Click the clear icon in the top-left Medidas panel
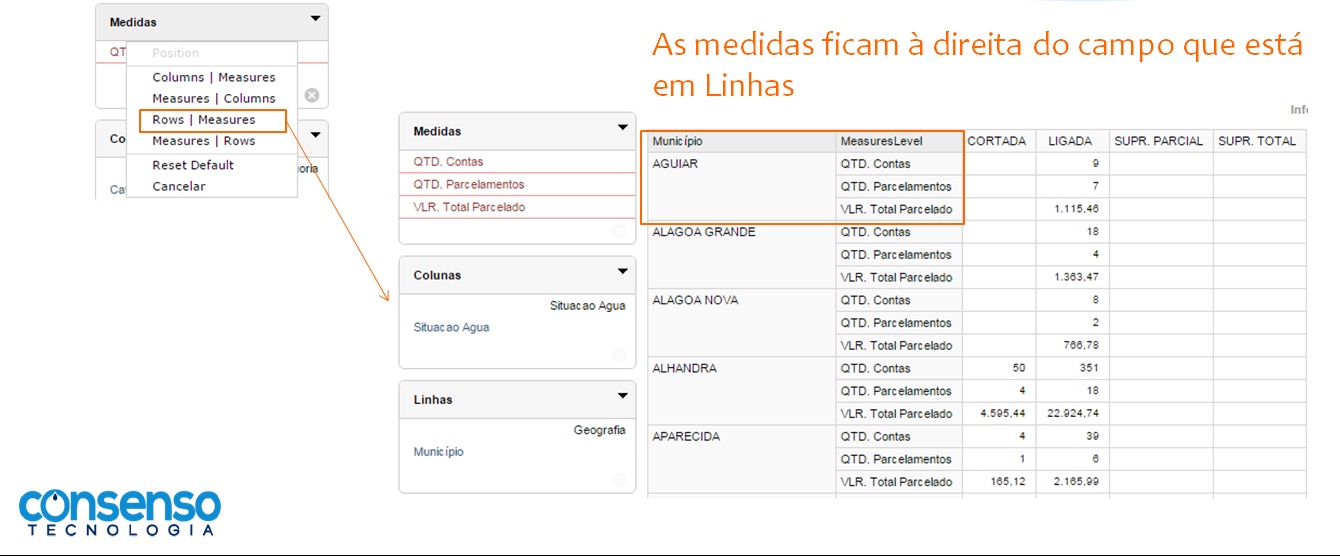Image resolution: width=1340 pixels, height=556 pixels. (312, 95)
